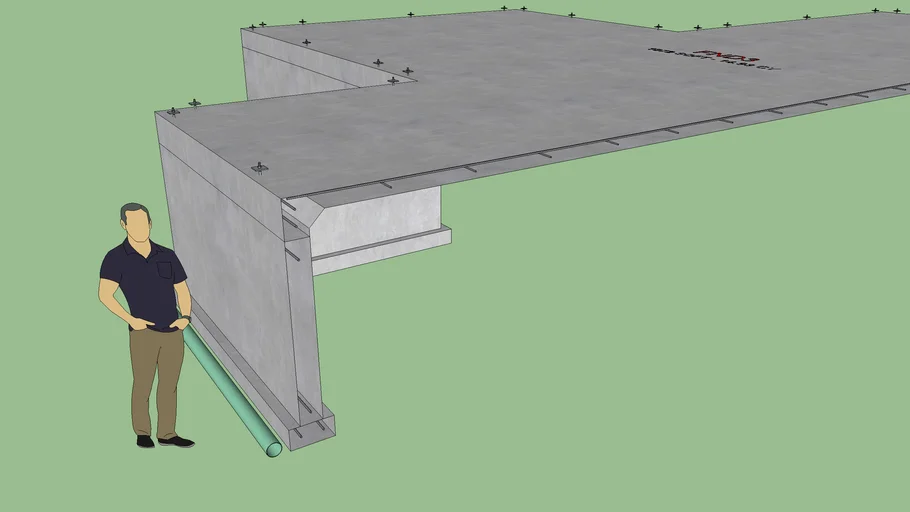The image size is (910, 512).
Task: Select the standing man scale figure
Action: pyautogui.click(x=146, y=325)
